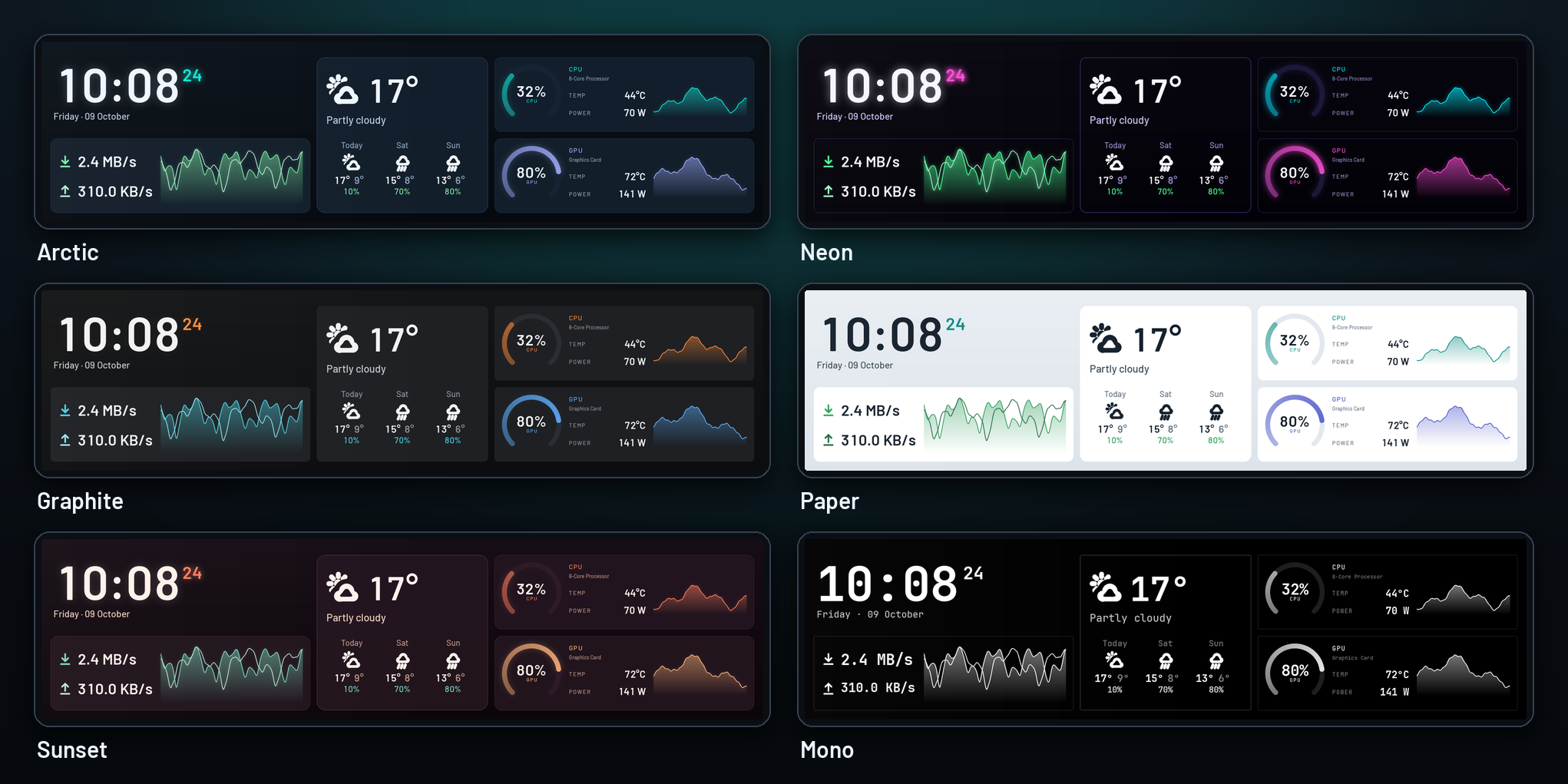The image size is (1568, 784).
Task: Click the network activity graph in Mono
Action: (995, 673)
